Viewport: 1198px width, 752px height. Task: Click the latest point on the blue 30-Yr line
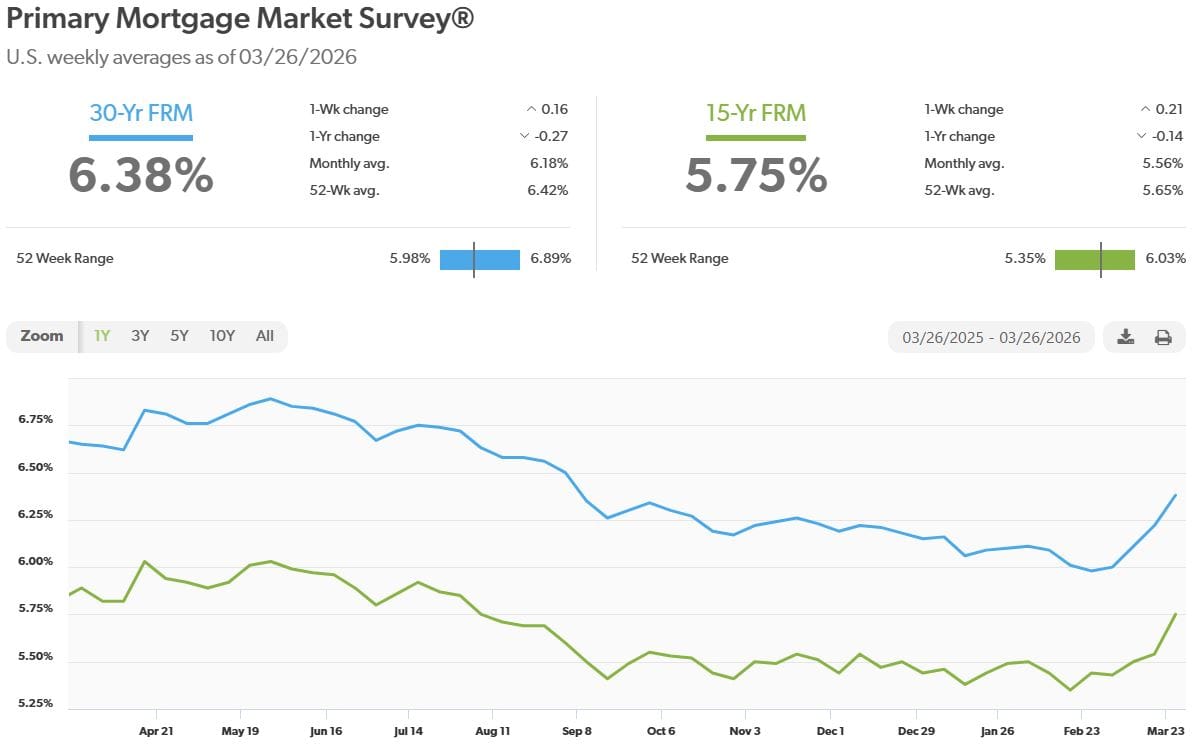click(1175, 495)
